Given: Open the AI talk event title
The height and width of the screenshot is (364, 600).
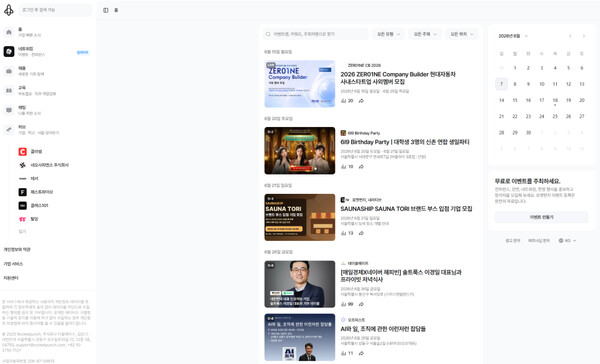Looking at the screenshot, I should coord(383,329).
